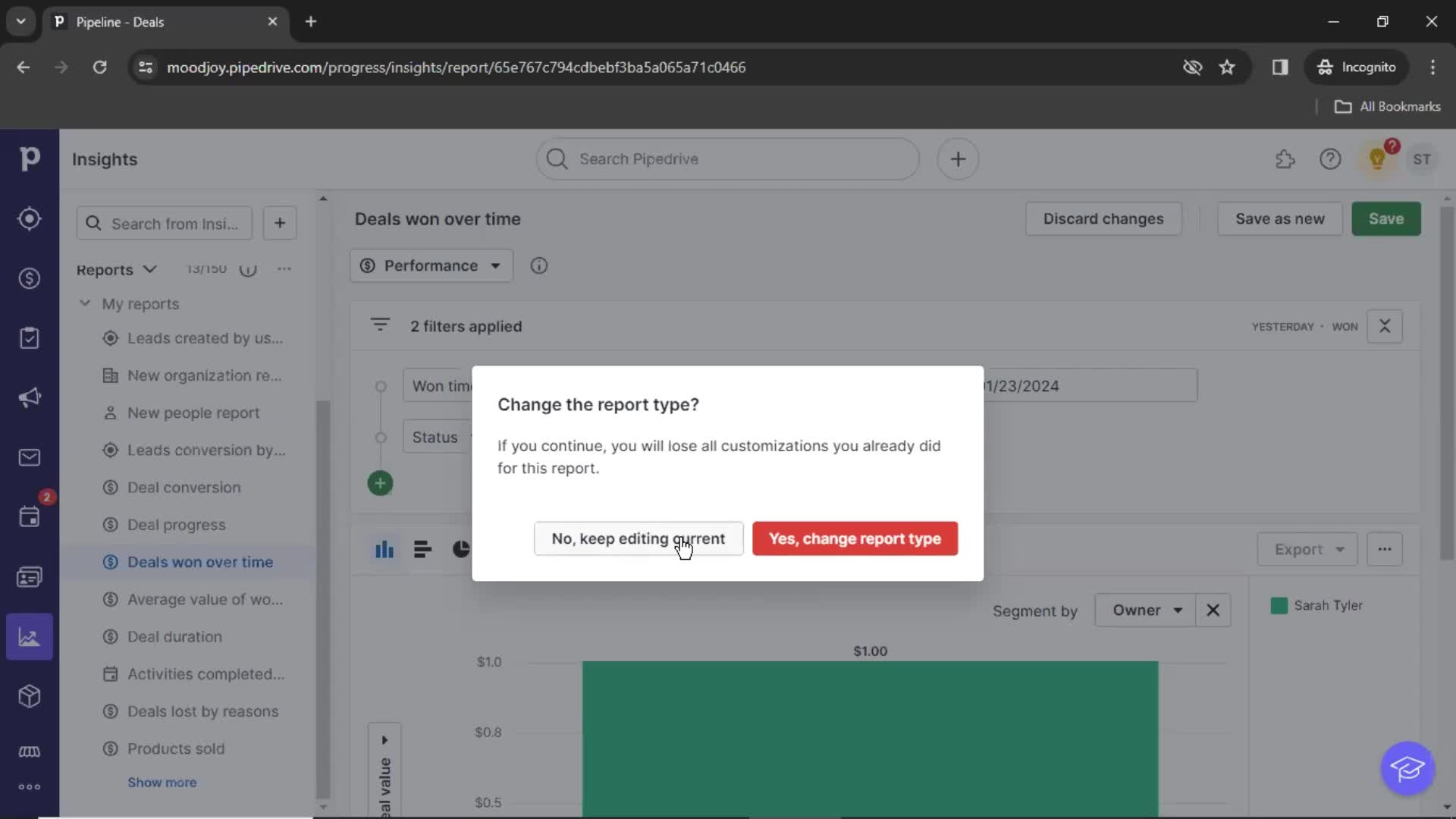This screenshot has height=819, width=1456.
Task: Click the filter icon next to filters applied
Action: pyautogui.click(x=381, y=326)
